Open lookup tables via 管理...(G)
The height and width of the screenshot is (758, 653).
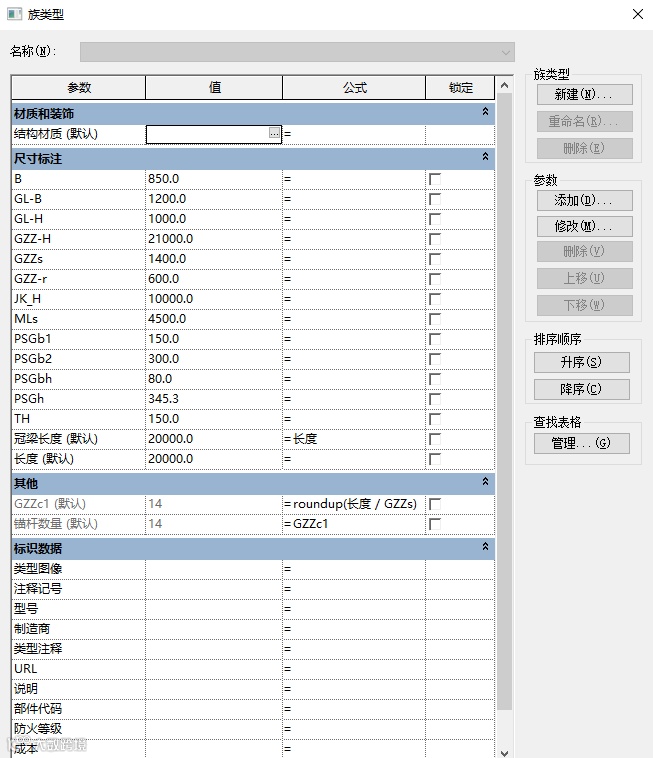coord(581,443)
